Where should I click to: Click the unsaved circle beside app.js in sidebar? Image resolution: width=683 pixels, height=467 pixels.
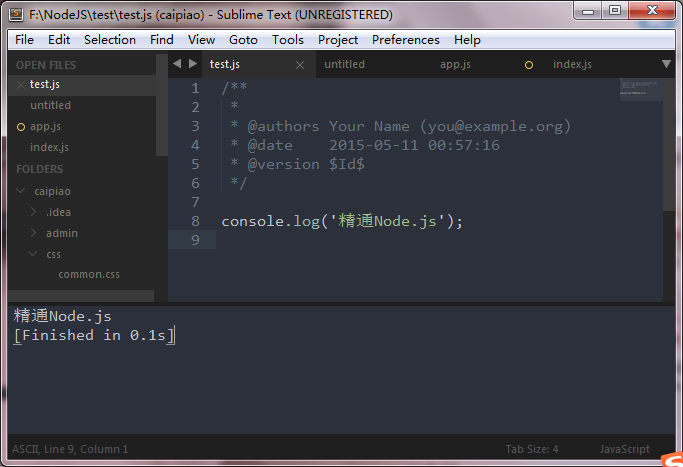[21, 127]
